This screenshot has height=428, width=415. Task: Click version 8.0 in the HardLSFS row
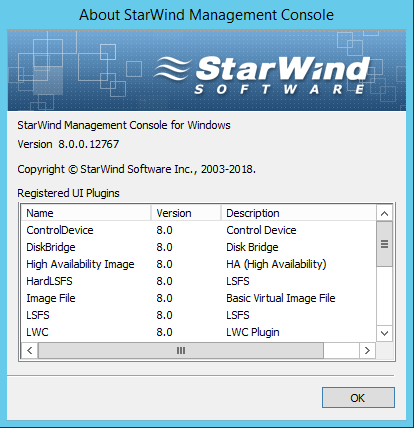(164, 281)
